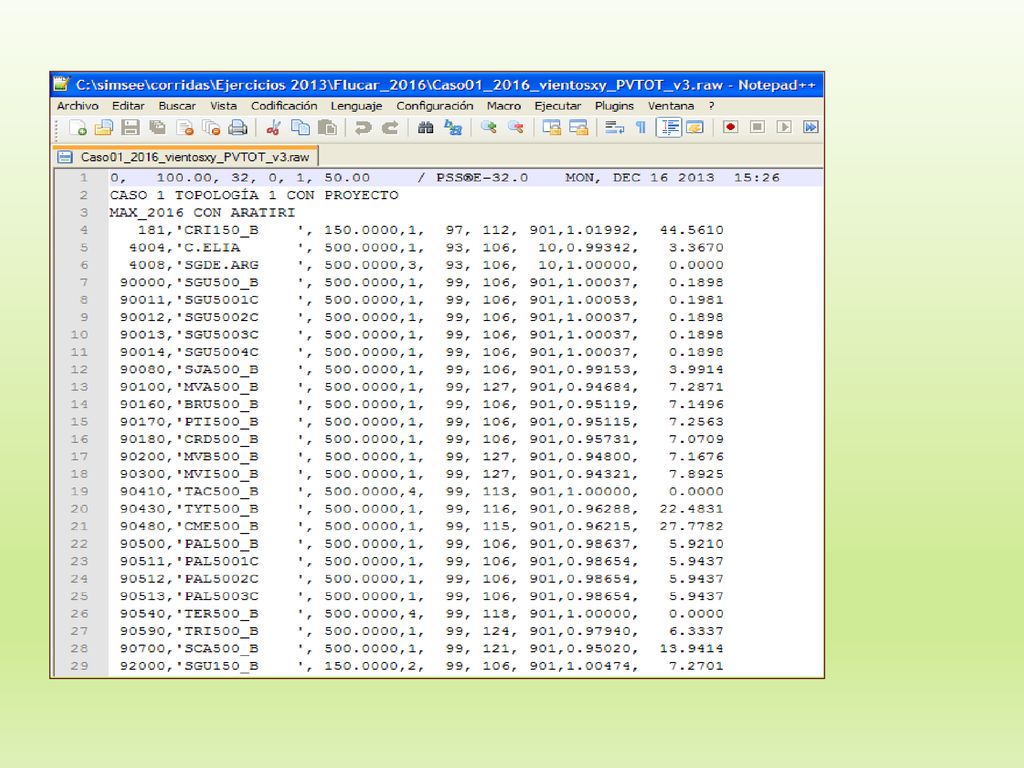The width and height of the screenshot is (1024, 768).
Task: Open Find with the binoculars icon
Action: 426,128
